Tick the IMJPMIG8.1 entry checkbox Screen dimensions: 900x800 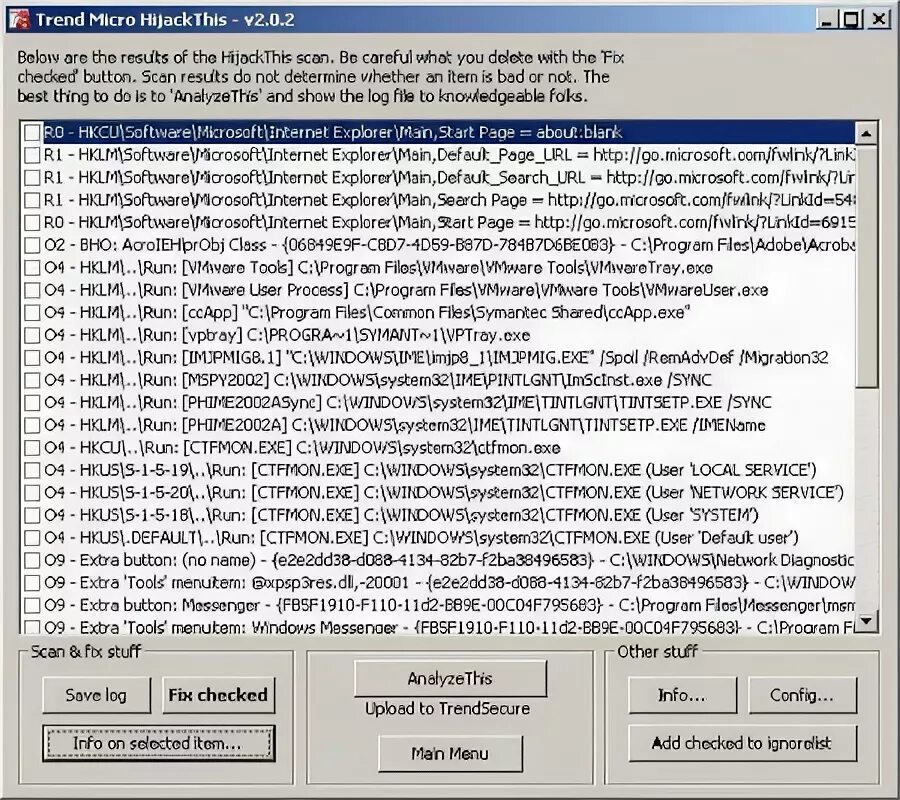[x=32, y=358]
